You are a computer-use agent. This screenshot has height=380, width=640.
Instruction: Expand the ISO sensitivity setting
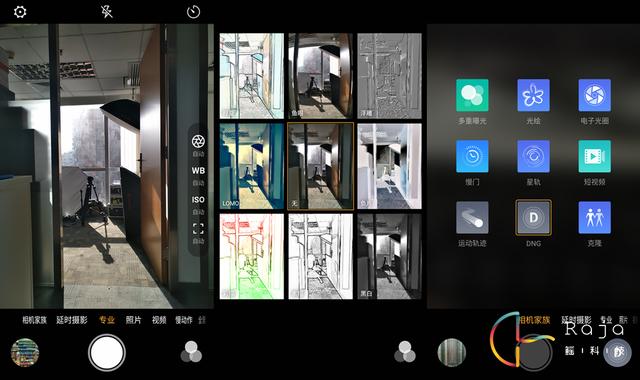(x=198, y=200)
